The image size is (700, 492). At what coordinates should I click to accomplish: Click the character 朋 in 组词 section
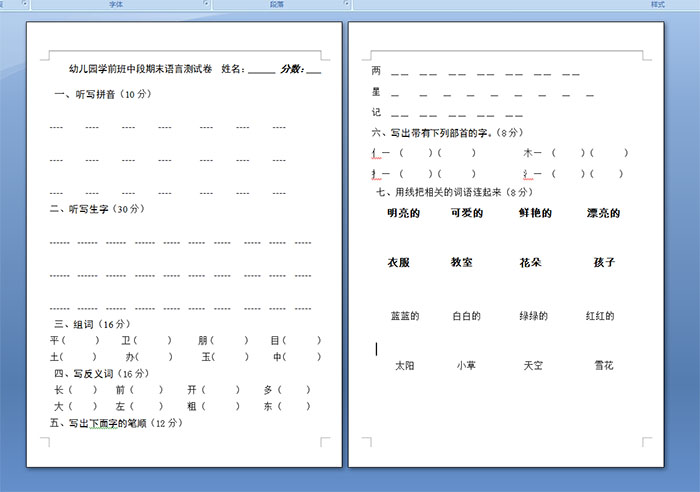click(x=203, y=340)
